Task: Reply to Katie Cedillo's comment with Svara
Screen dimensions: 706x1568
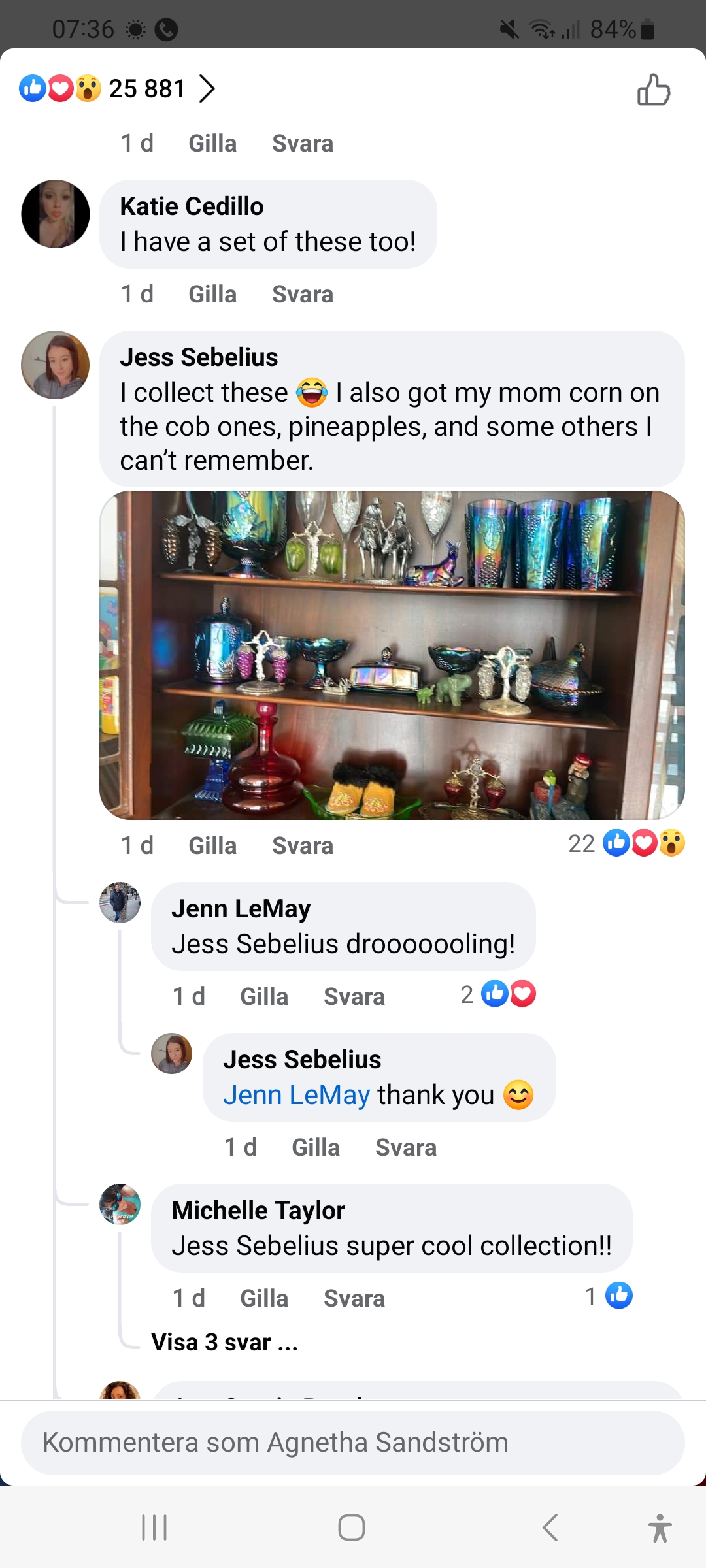Action: (303, 295)
